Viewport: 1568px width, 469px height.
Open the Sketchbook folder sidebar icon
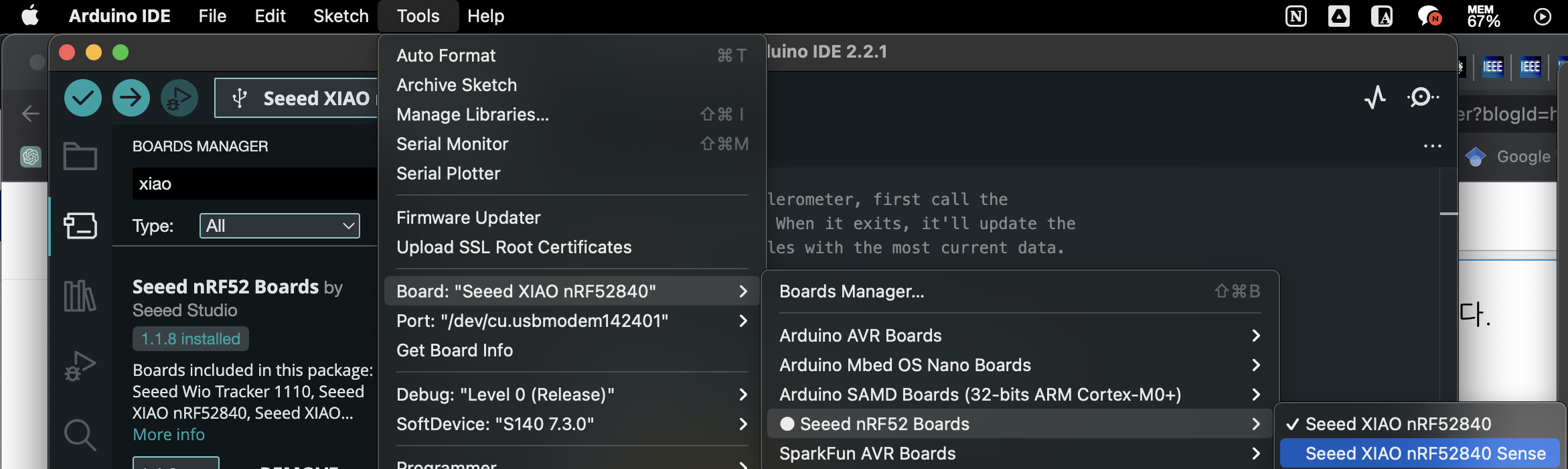tap(80, 155)
